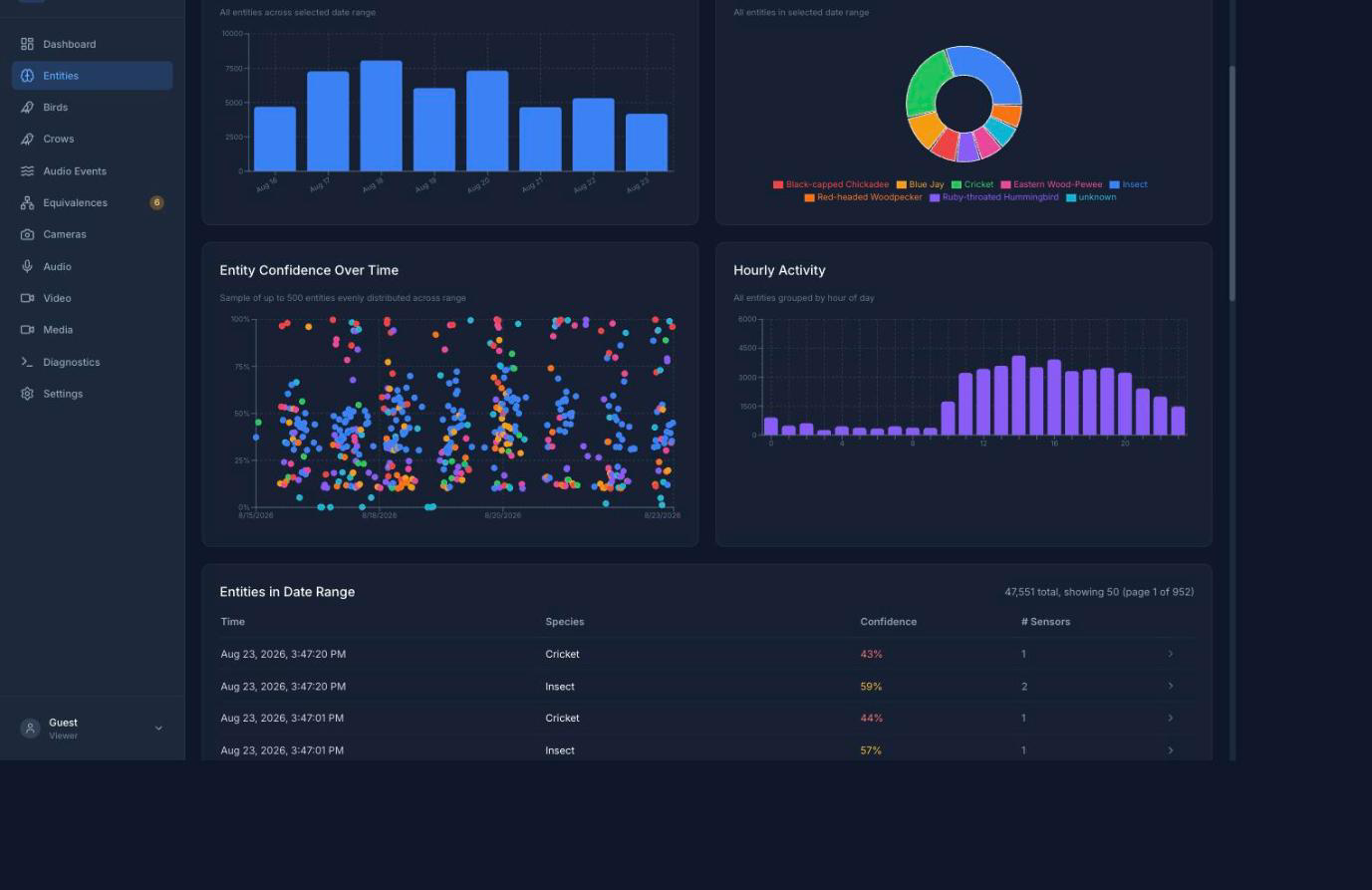This screenshot has width=1372, height=890.
Task: Open the Media section
Action: click(x=92, y=330)
